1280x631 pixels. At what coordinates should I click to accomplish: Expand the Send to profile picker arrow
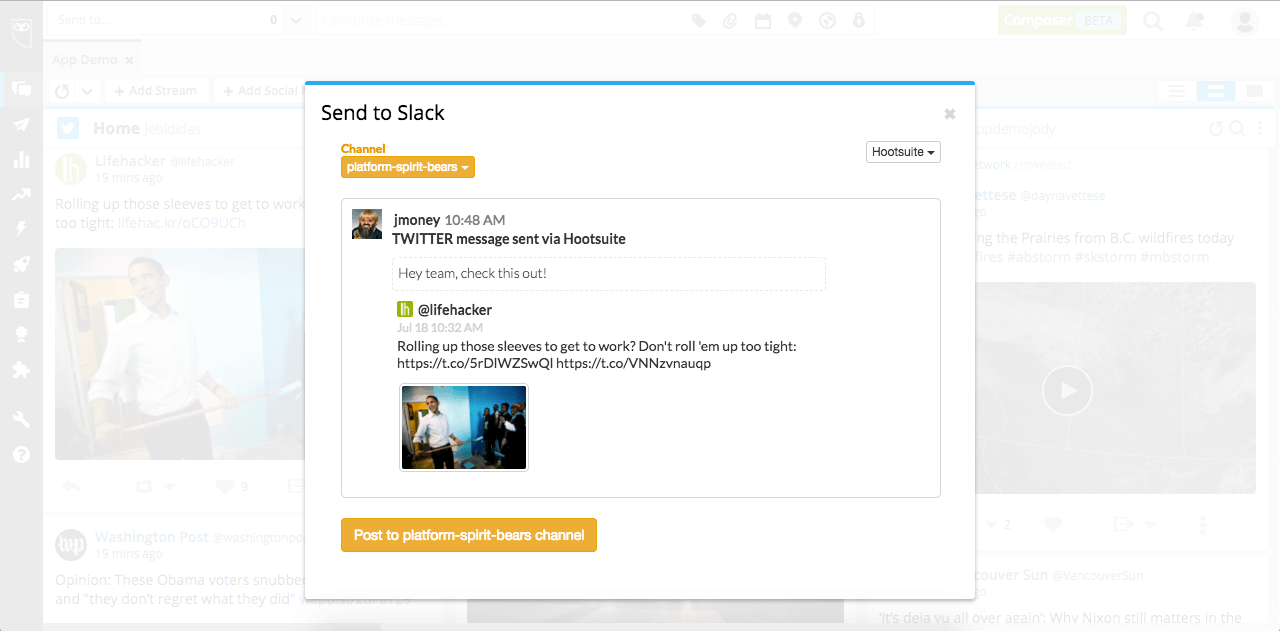297,20
